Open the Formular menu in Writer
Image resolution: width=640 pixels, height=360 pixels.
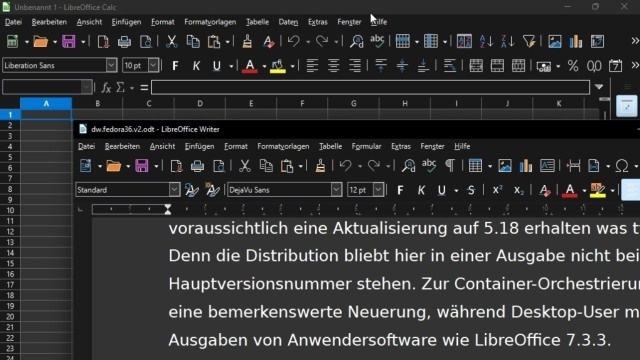[366, 146]
